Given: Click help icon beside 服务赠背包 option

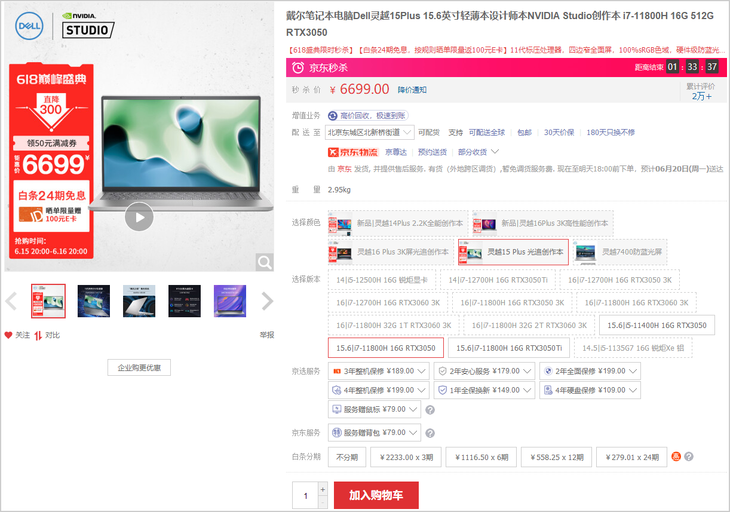Looking at the screenshot, I should click(x=430, y=433).
